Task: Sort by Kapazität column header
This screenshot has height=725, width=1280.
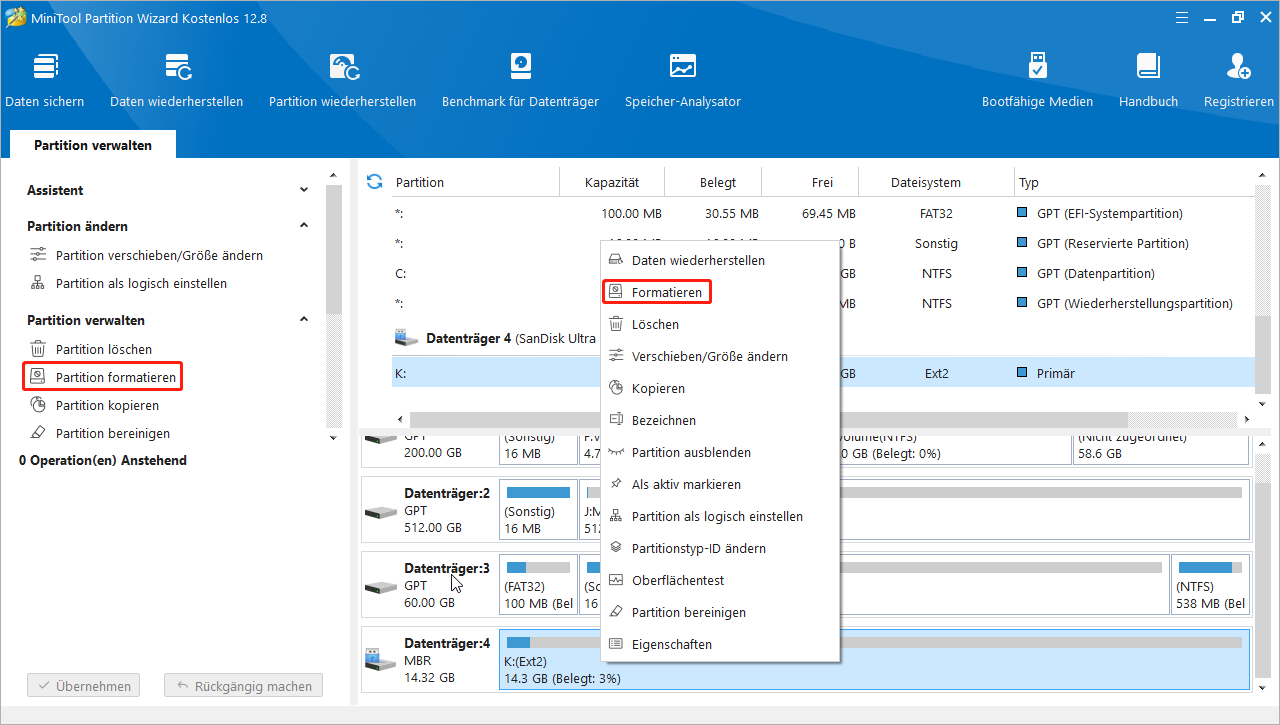Action: pyautogui.click(x=612, y=182)
